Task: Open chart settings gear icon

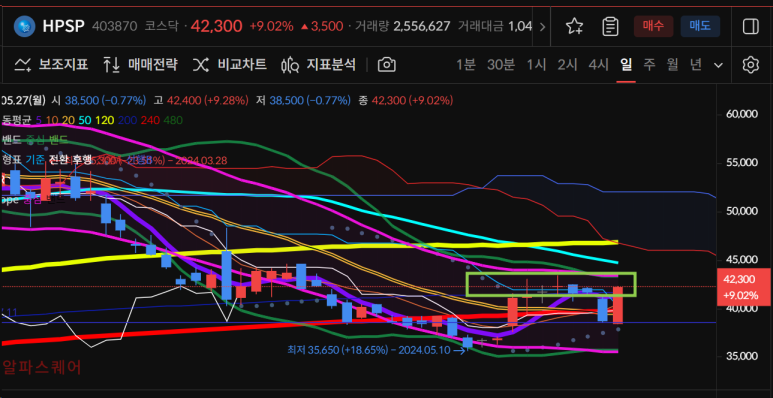Action: 750,65
